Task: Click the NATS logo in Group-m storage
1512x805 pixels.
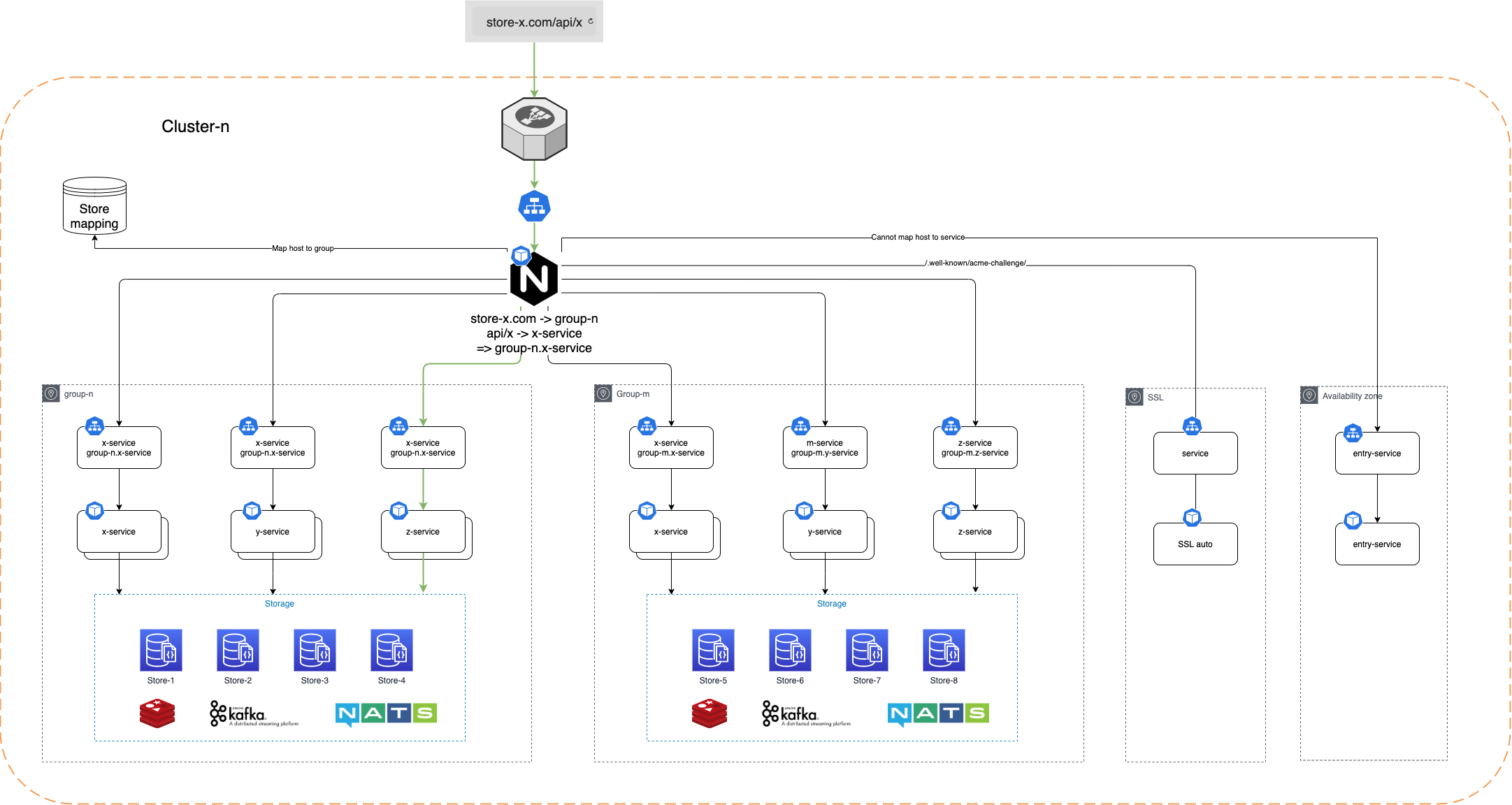Action: click(938, 713)
